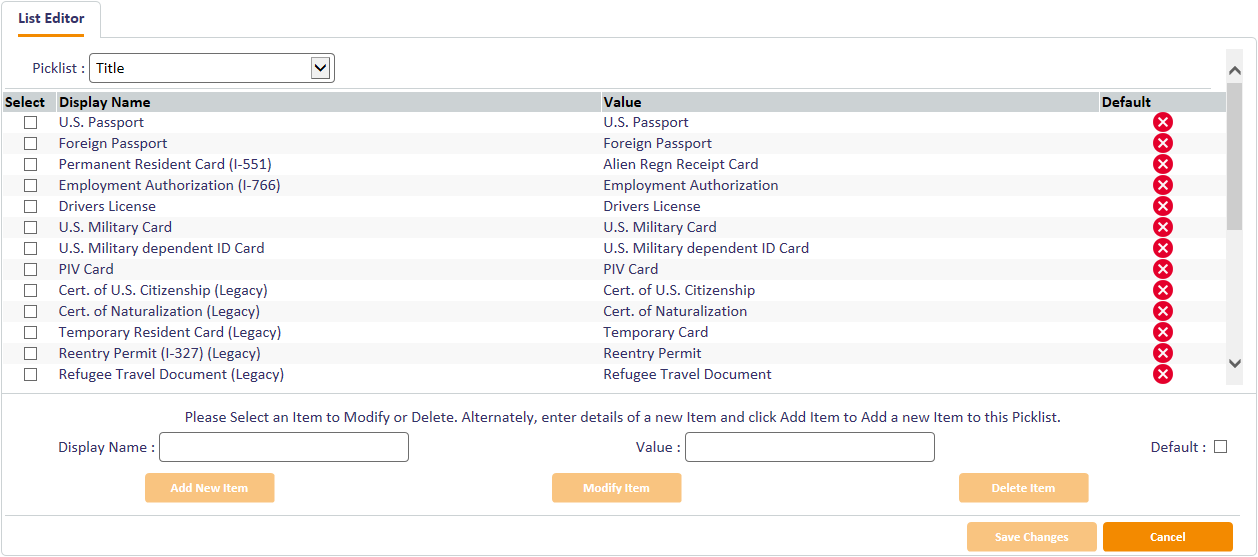Enable the Default checkbox for new item
Screen dimensions: 1258x557
coord(1220,447)
